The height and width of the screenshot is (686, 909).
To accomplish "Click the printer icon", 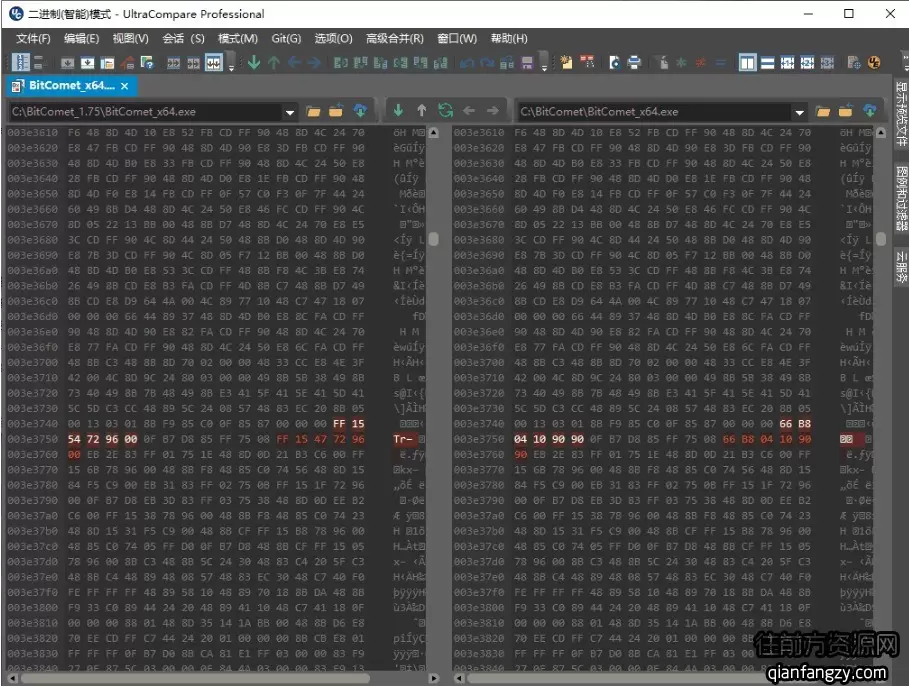I will click(x=634, y=63).
